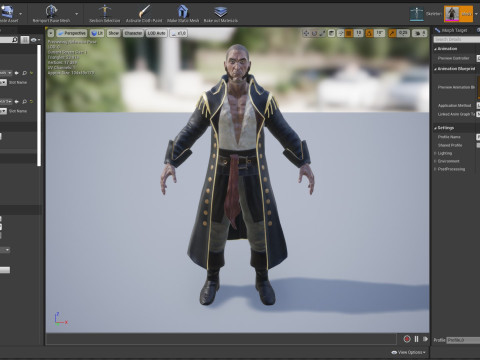
Task: Open the Morph Target tab
Action: pos(451,30)
